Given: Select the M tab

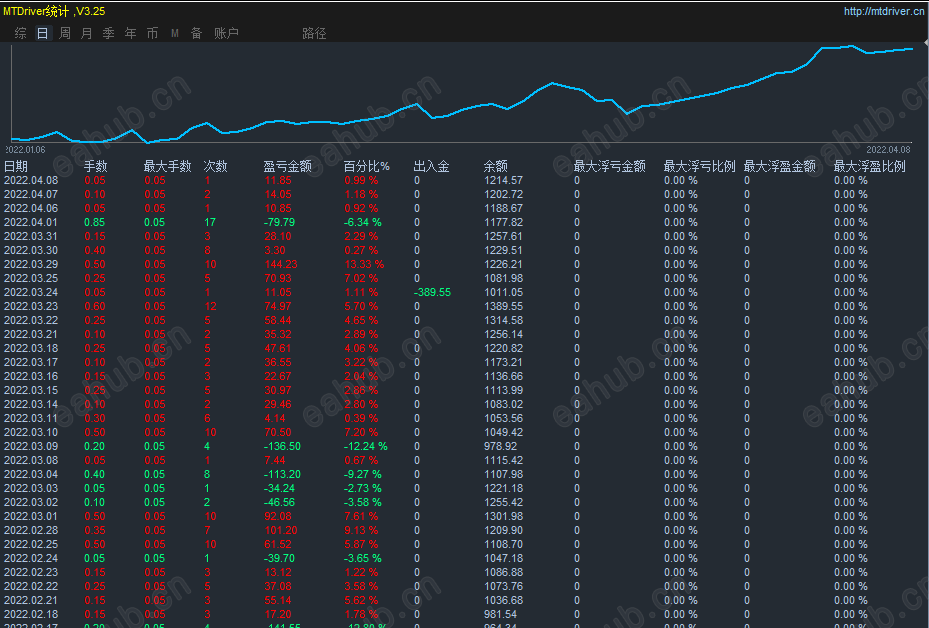Looking at the screenshot, I should (175, 33).
